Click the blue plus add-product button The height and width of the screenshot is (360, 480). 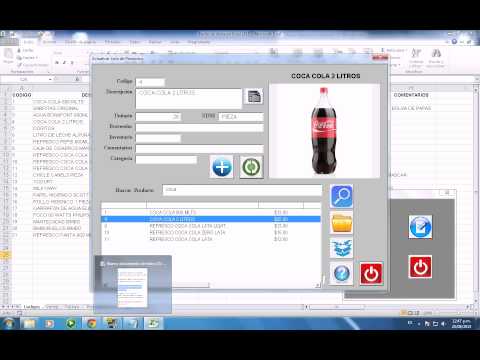[222, 167]
